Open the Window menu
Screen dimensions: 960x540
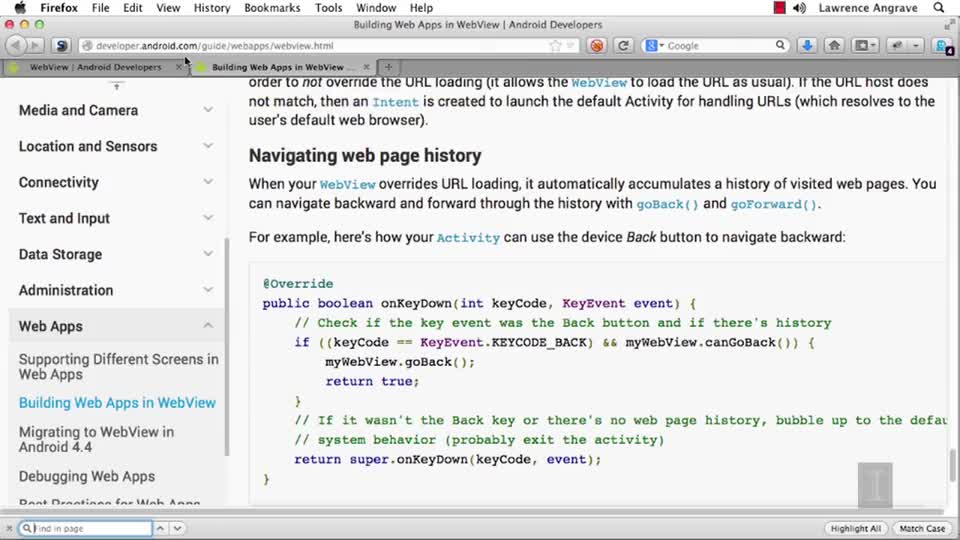pyautogui.click(x=376, y=8)
